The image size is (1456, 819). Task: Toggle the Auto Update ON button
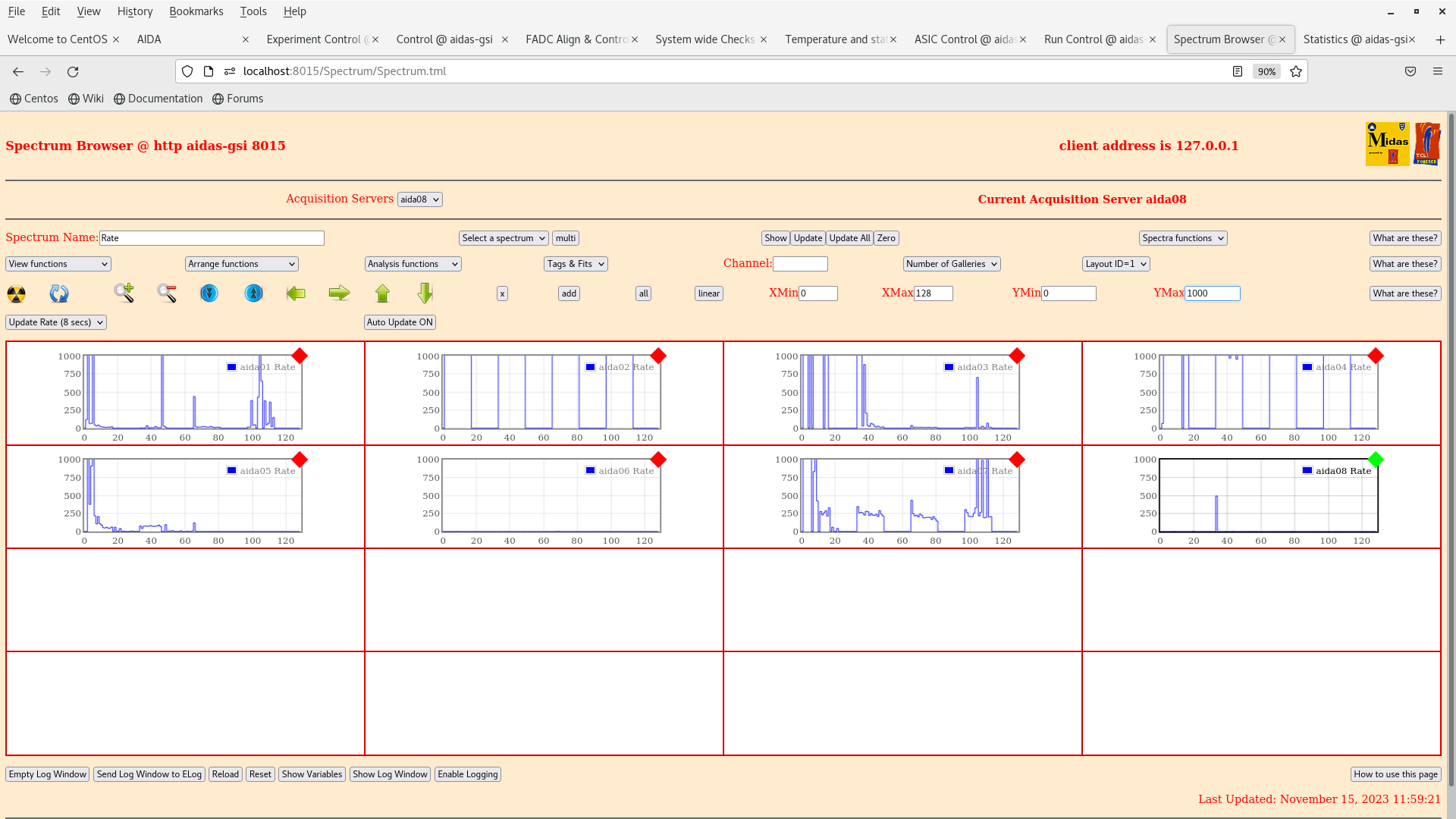(x=400, y=322)
